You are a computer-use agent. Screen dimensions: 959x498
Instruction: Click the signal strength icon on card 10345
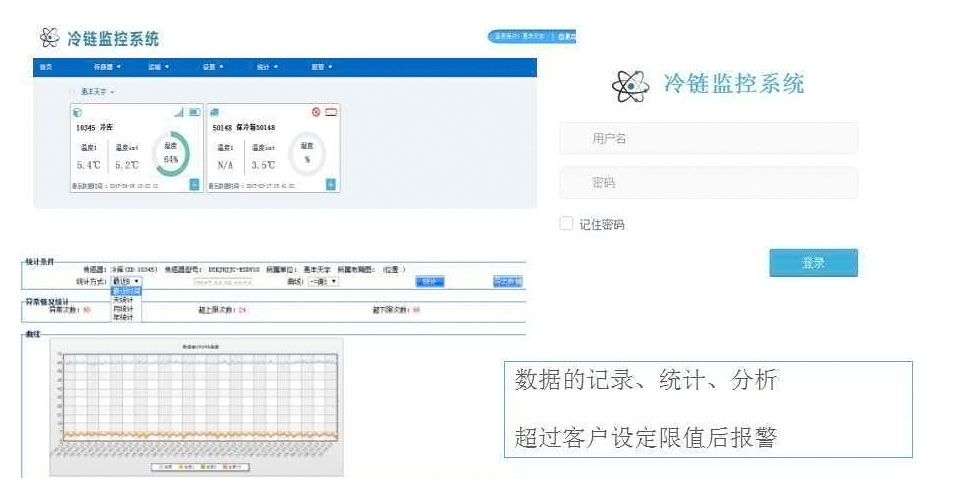179,112
